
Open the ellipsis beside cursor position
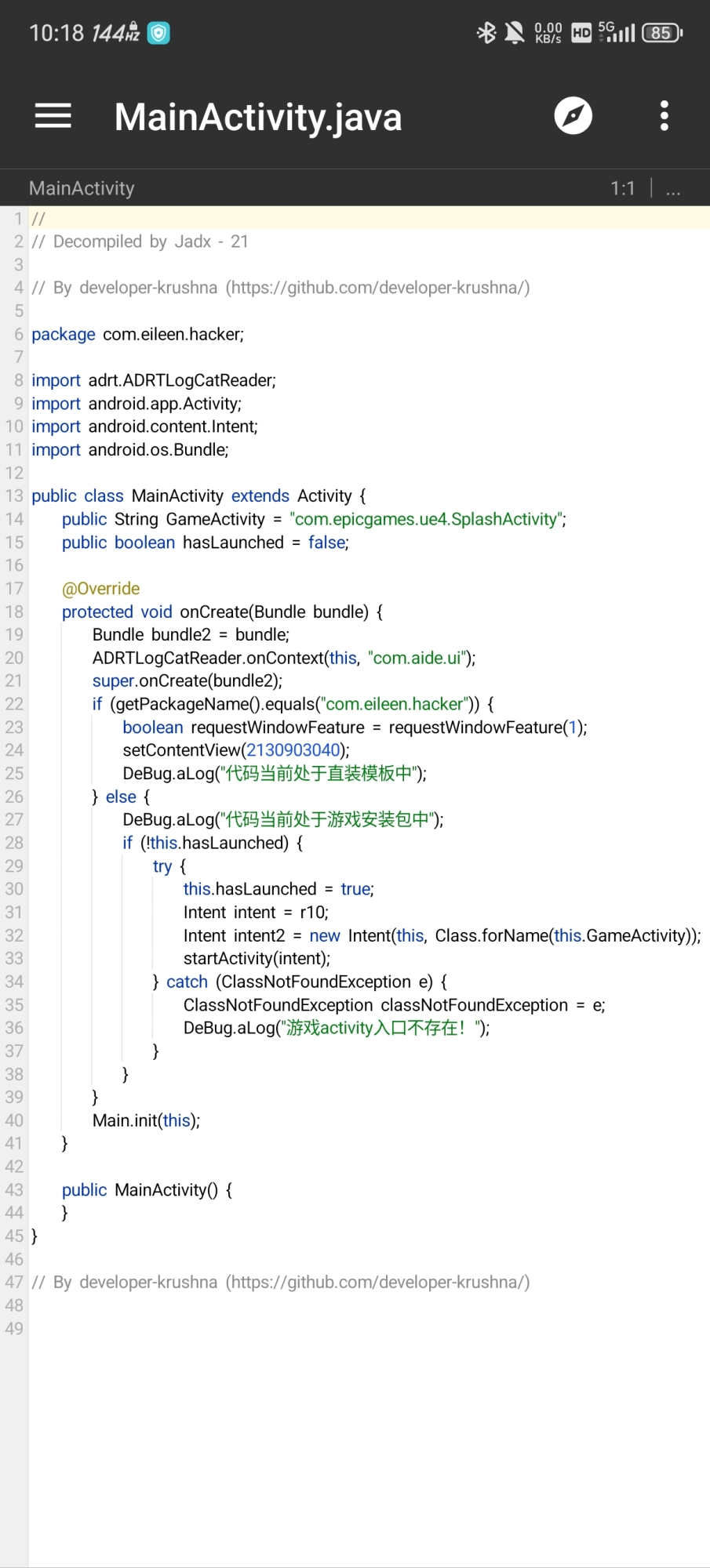coord(673,189)
